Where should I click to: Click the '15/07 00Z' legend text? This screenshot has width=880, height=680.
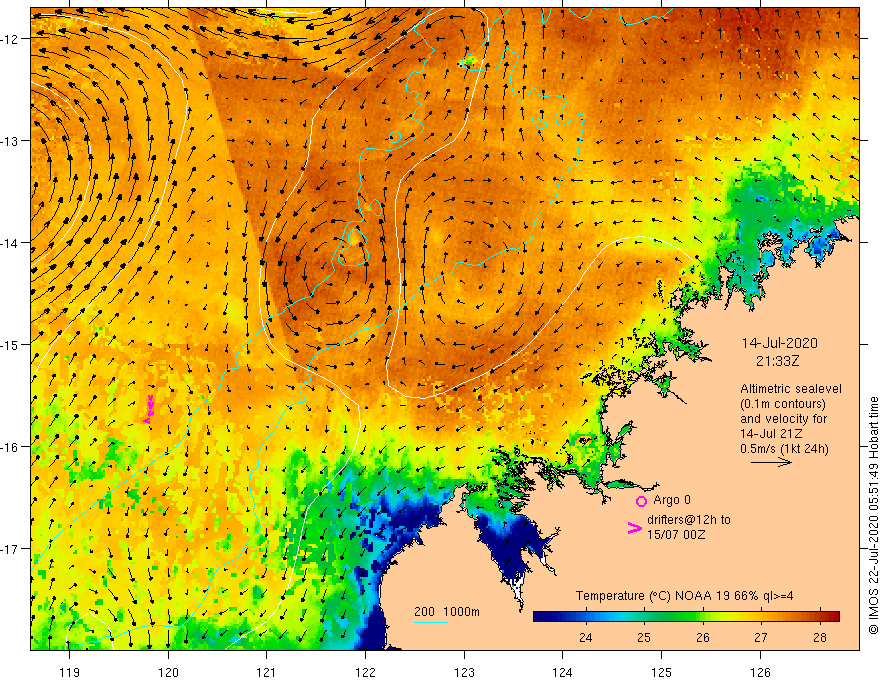(x=676, y=535)
